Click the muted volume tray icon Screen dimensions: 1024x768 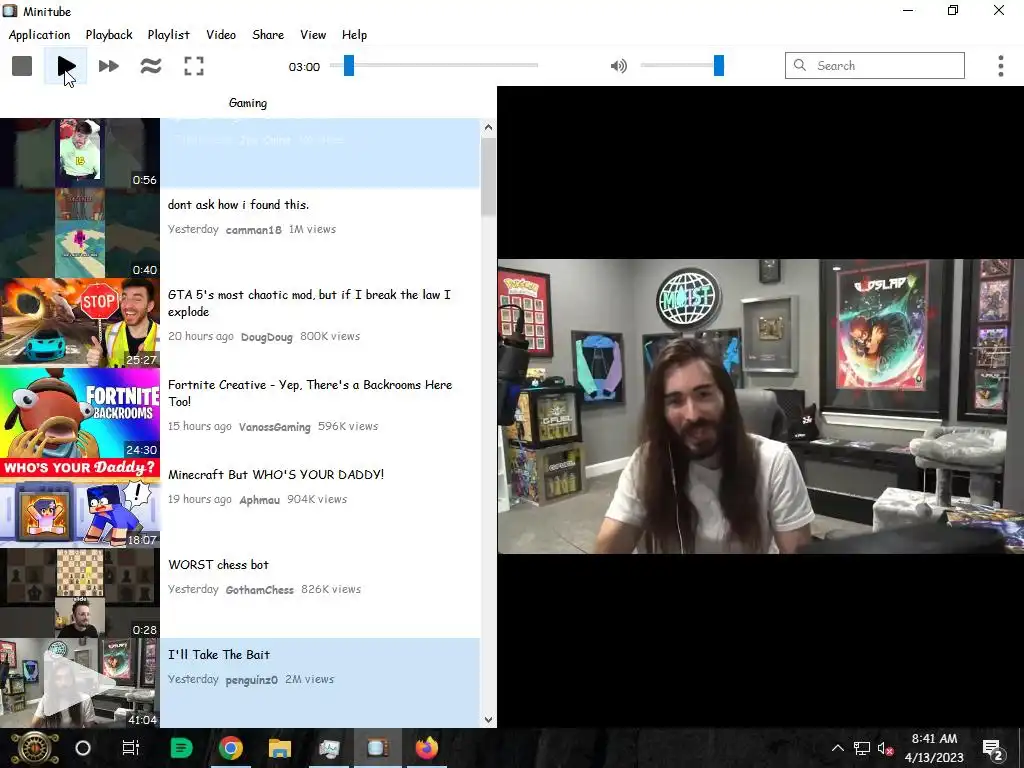click(x=886, y=748)
